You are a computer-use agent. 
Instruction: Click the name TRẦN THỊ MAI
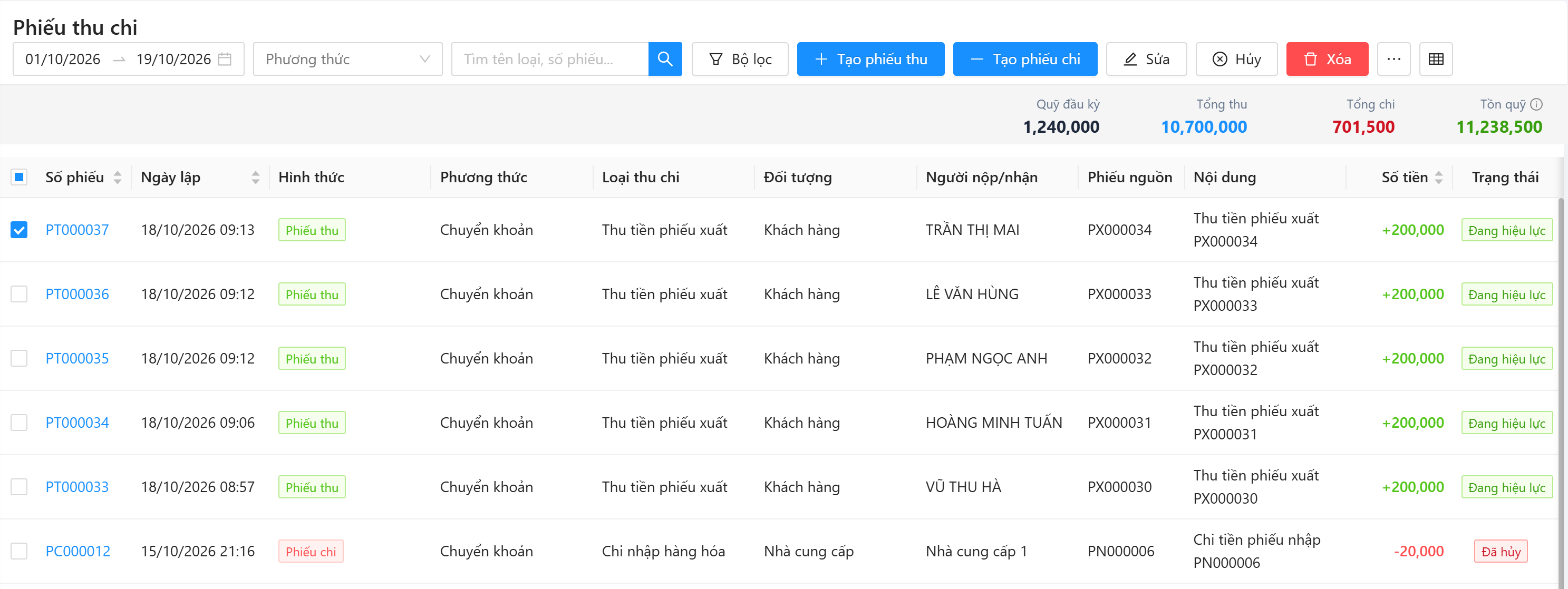(972, 230)
